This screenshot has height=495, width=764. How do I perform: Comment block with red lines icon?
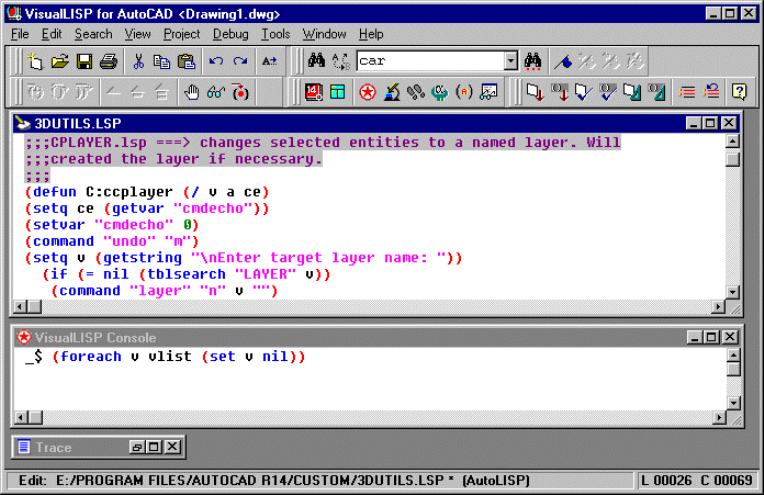(x=687, y=92)
